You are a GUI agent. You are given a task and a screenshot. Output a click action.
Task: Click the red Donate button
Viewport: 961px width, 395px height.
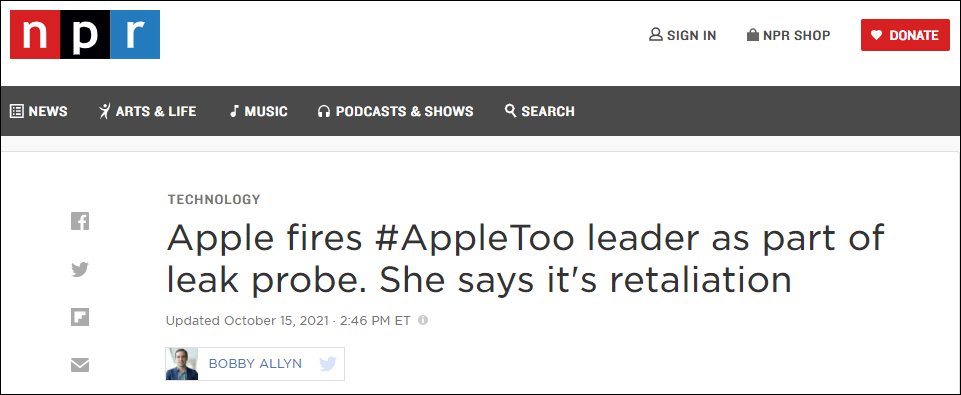[905, 35]
